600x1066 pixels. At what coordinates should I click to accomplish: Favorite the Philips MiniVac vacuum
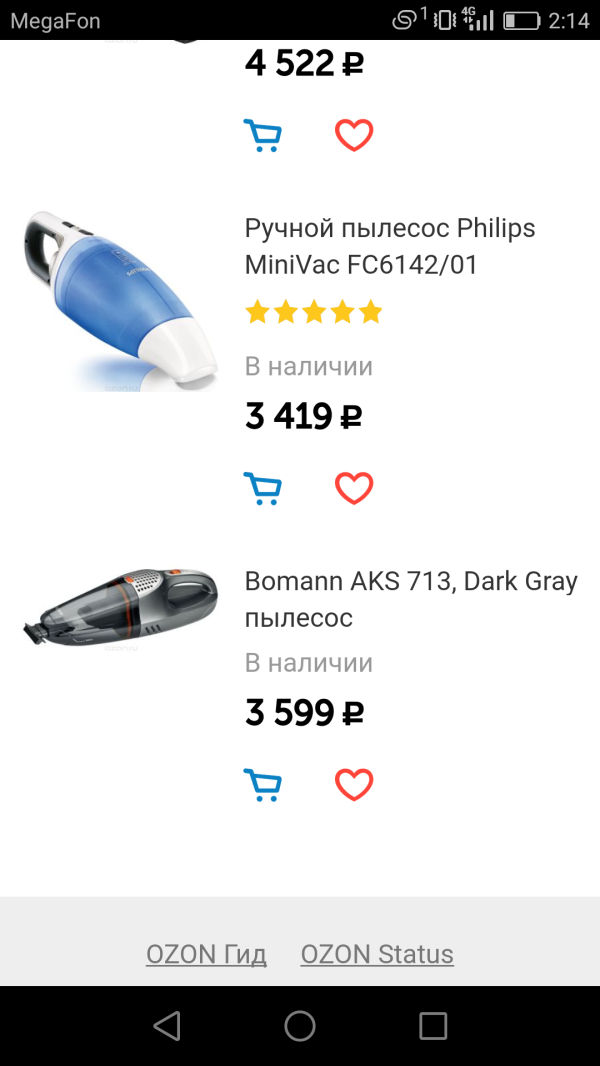click(354, 488)
